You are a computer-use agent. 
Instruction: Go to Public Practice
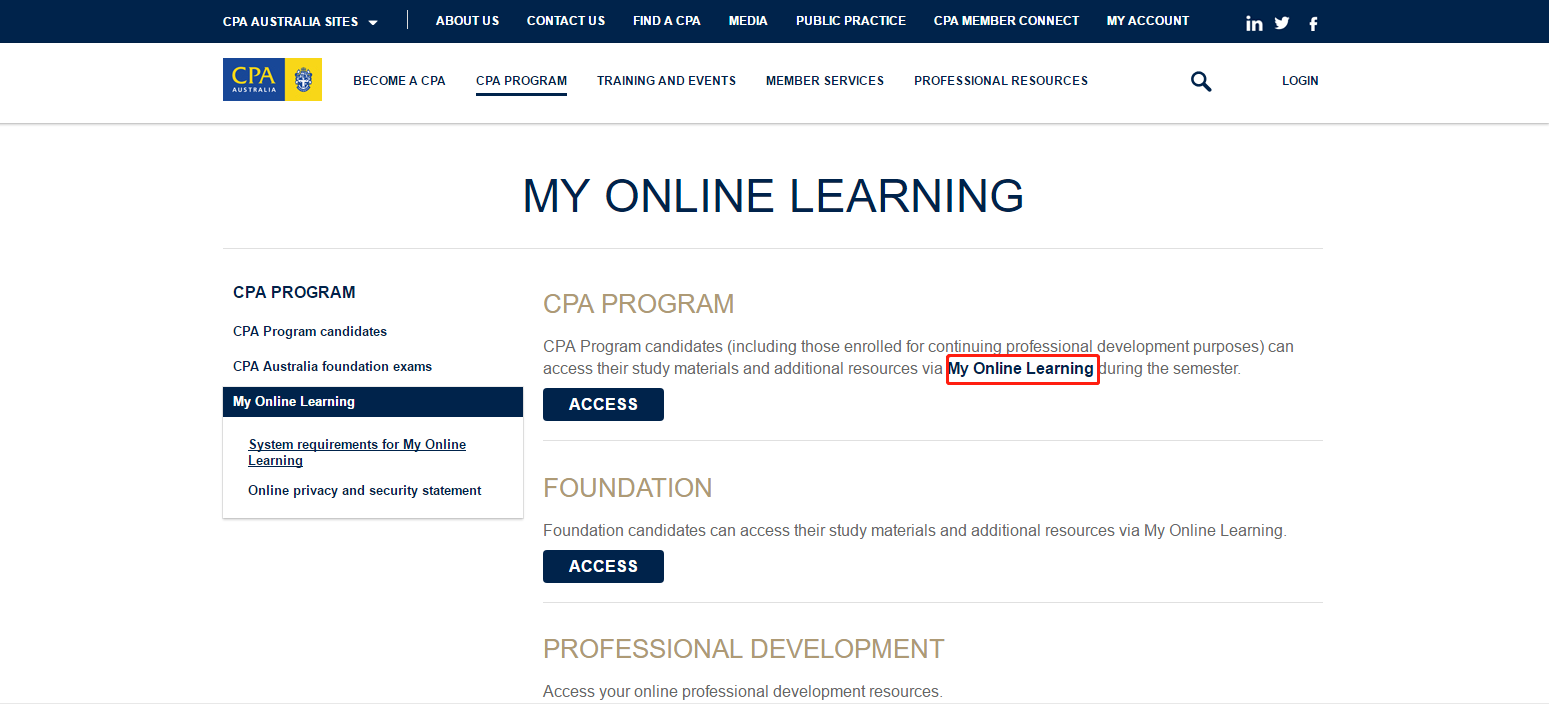point(851,21)
